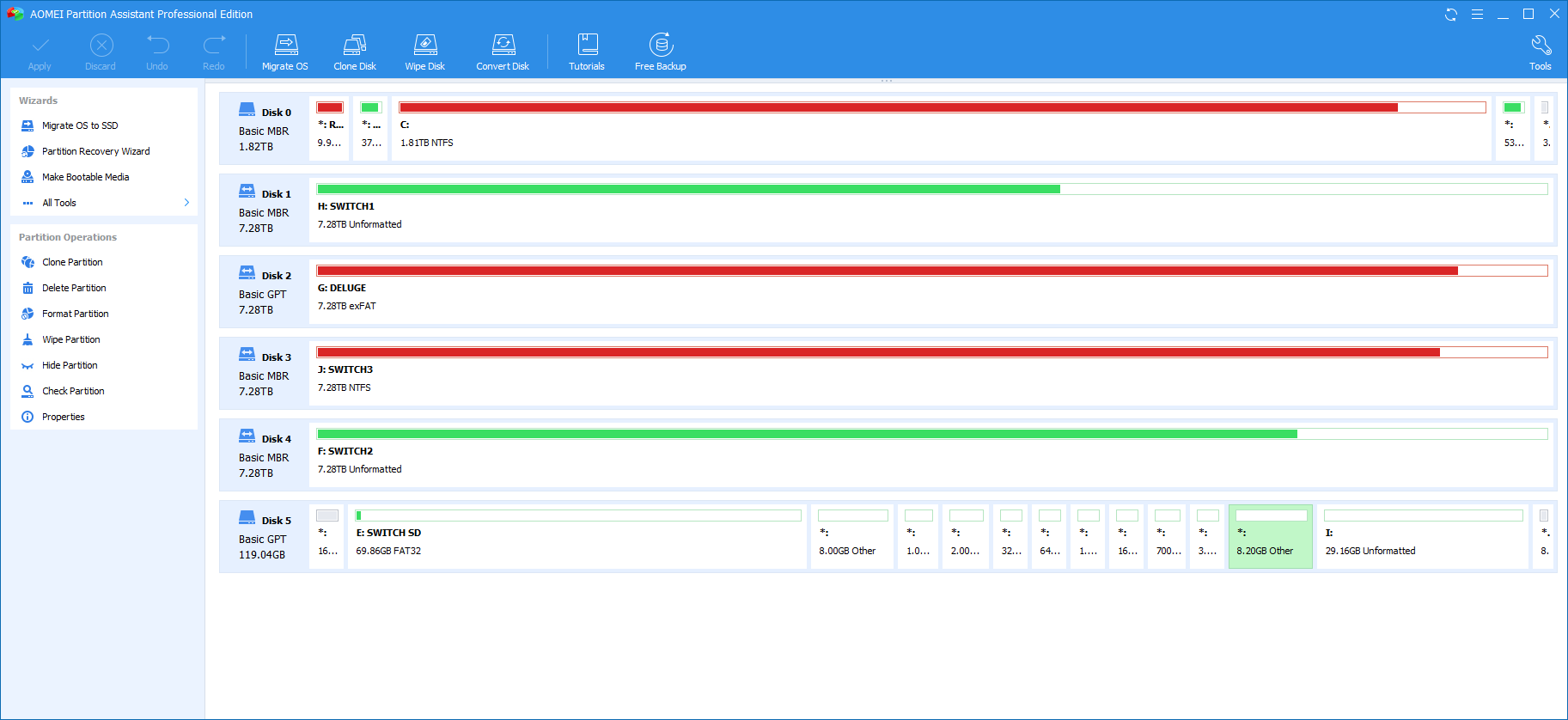
Task: Select the 53... partition on Disk 0
Action: [1514, 128]
